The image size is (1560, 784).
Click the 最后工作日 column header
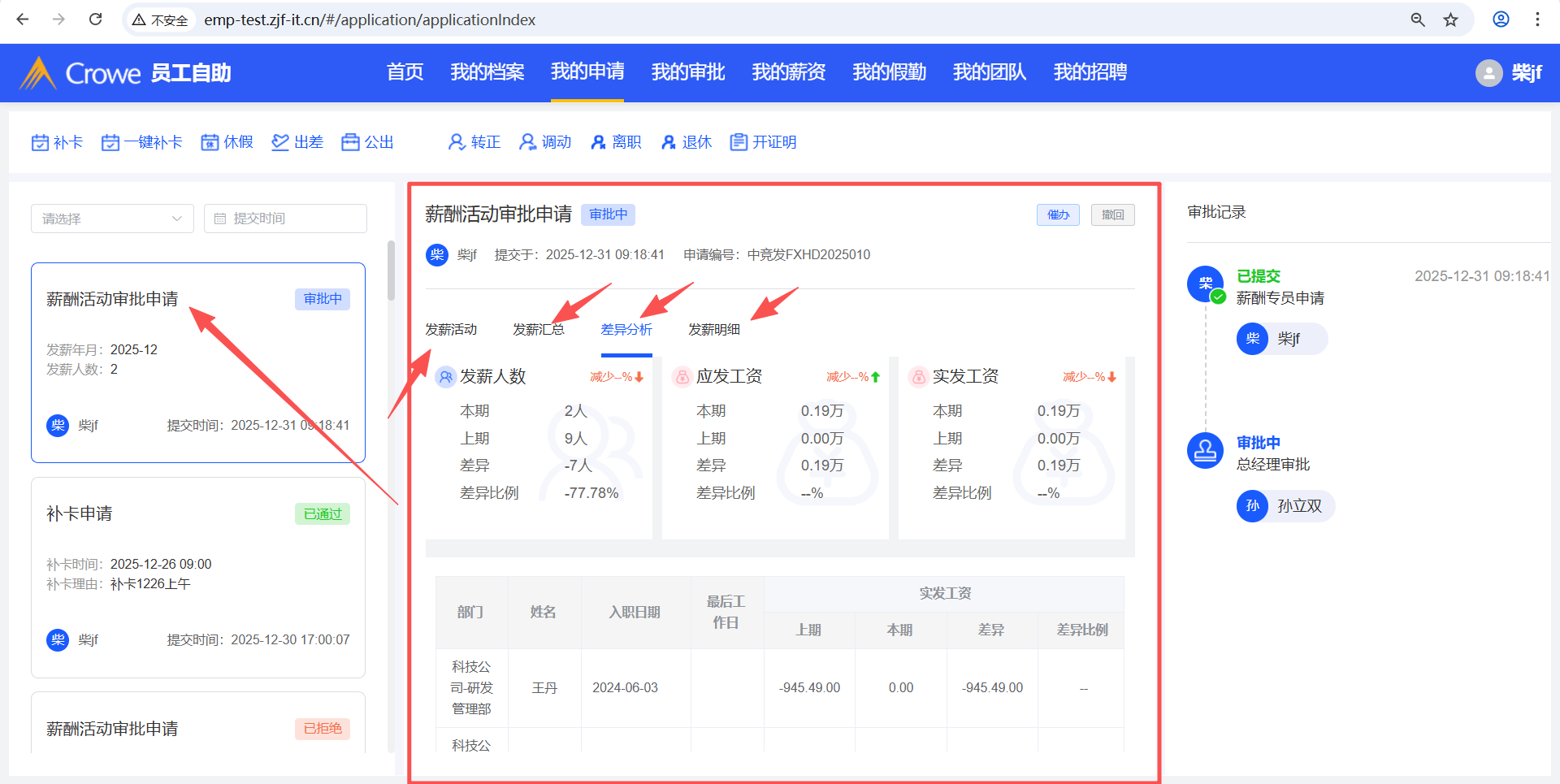click(x=726, y=613)
